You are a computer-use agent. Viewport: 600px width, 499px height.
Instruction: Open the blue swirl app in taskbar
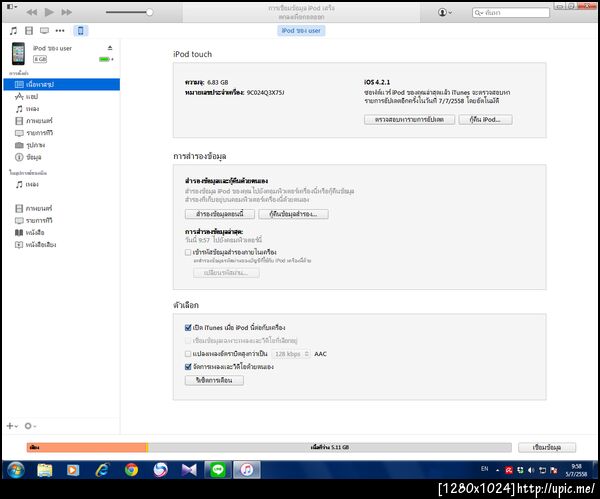[x=160, y=470]
